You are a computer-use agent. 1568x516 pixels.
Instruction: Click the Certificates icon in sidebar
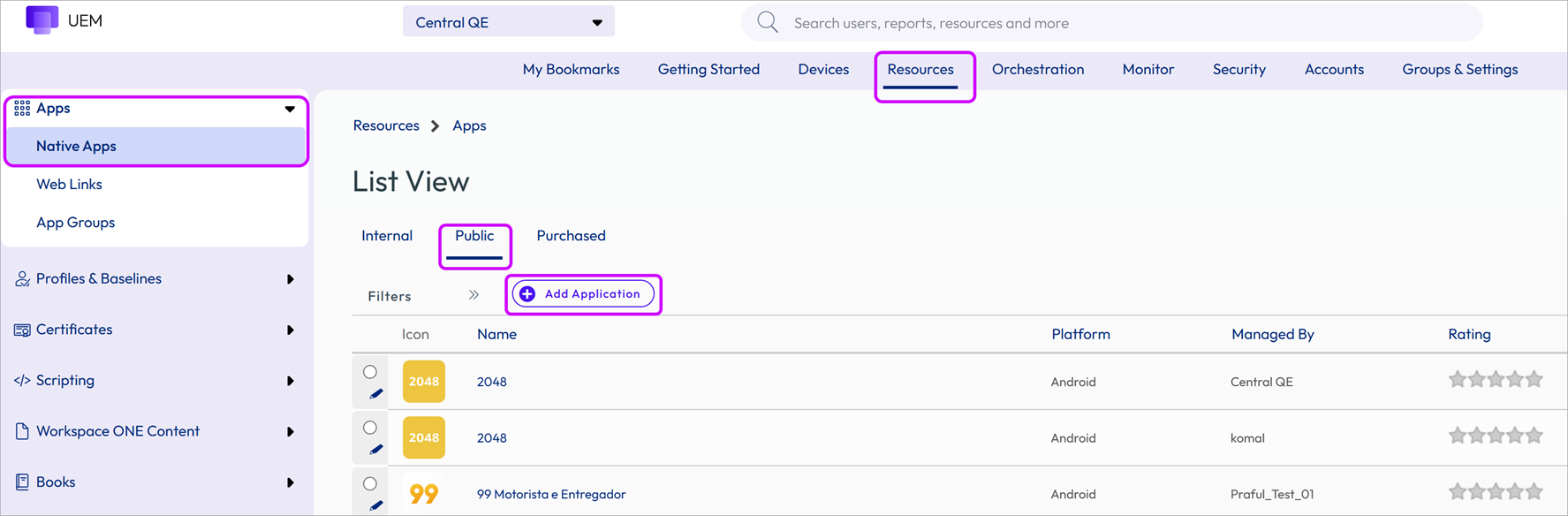(x=22, y=330)
